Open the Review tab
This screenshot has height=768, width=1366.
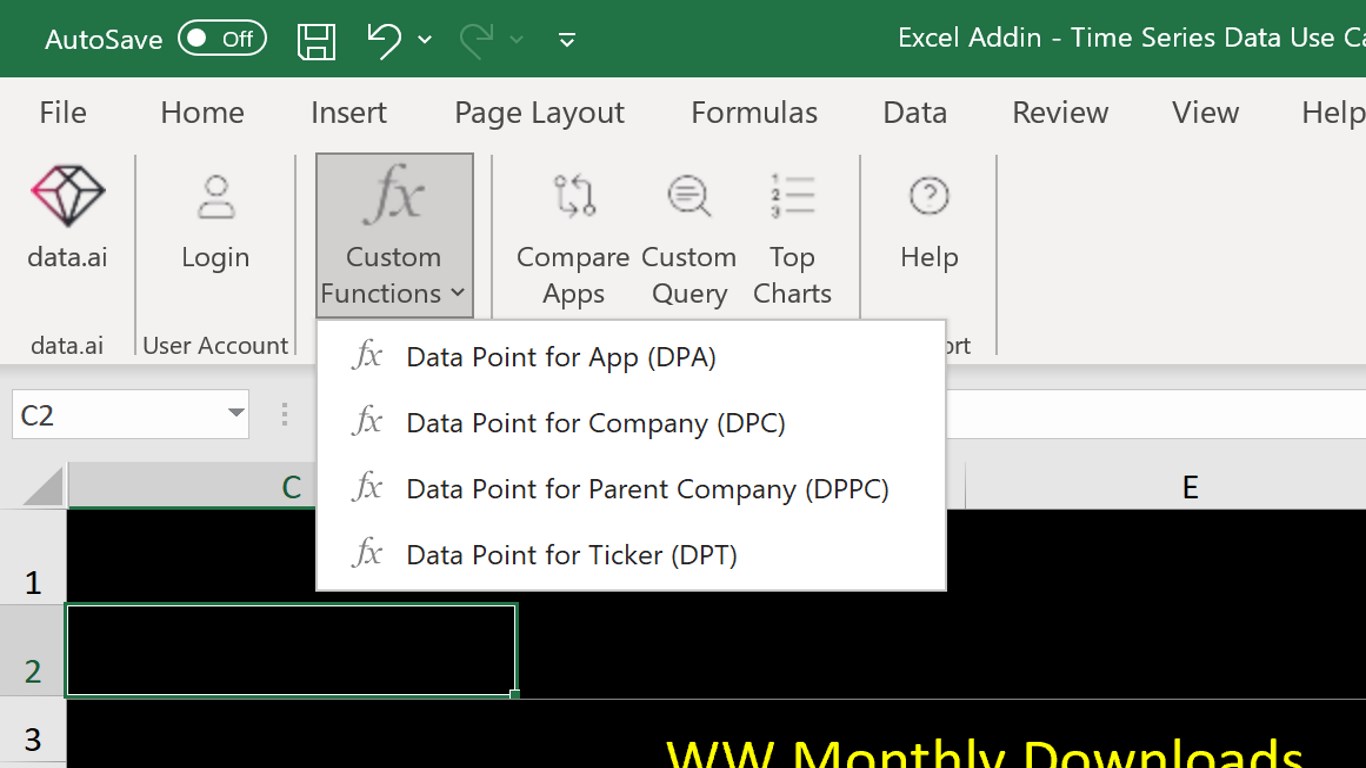(1060, 112)
